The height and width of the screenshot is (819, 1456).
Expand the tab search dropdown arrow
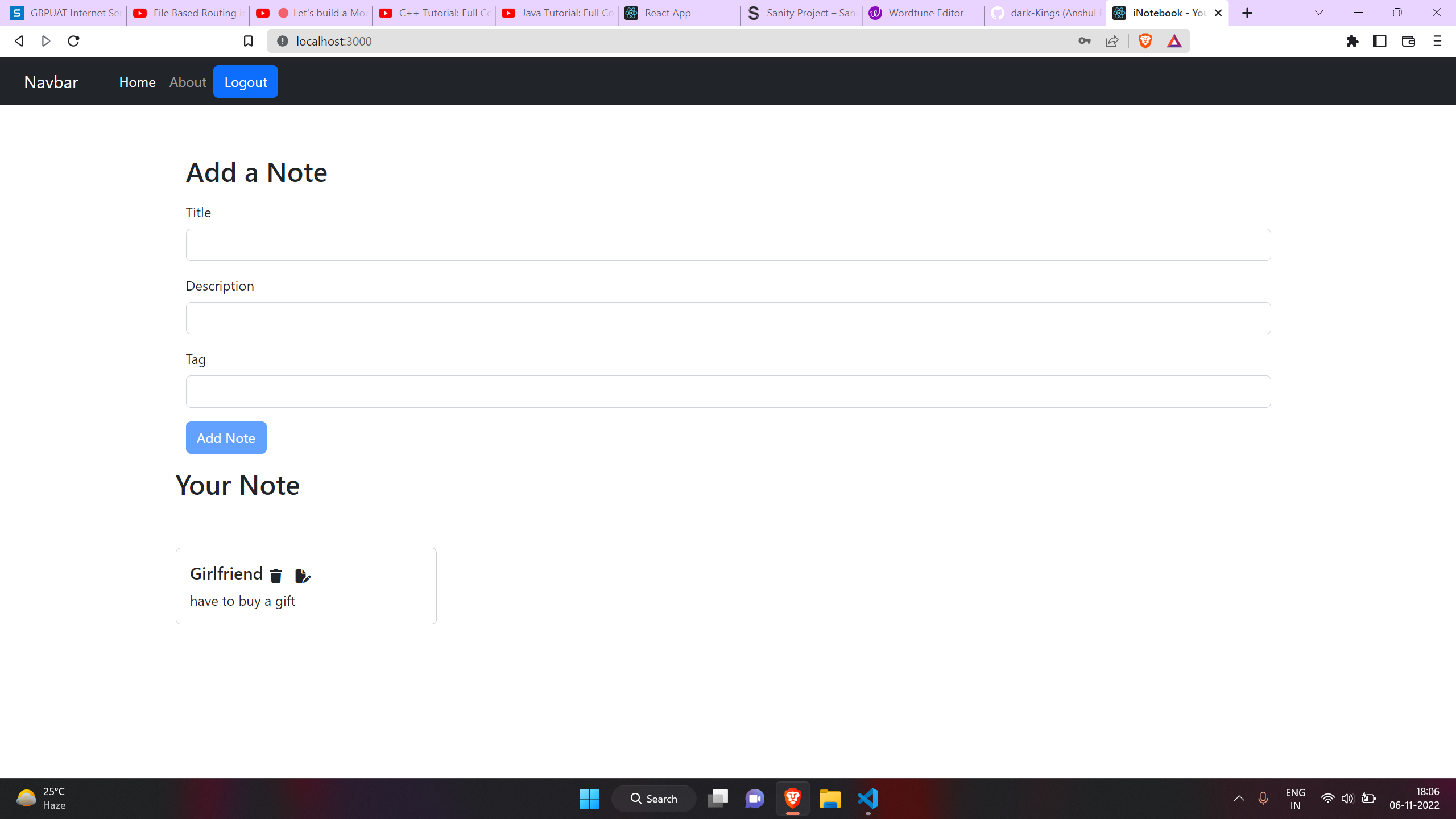pos(1319,13)
